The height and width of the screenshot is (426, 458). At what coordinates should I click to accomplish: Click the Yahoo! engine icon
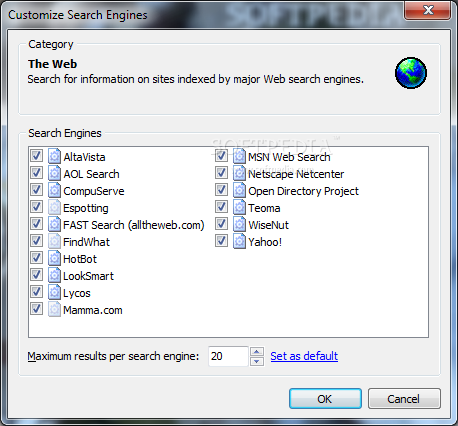click(239, 241)
